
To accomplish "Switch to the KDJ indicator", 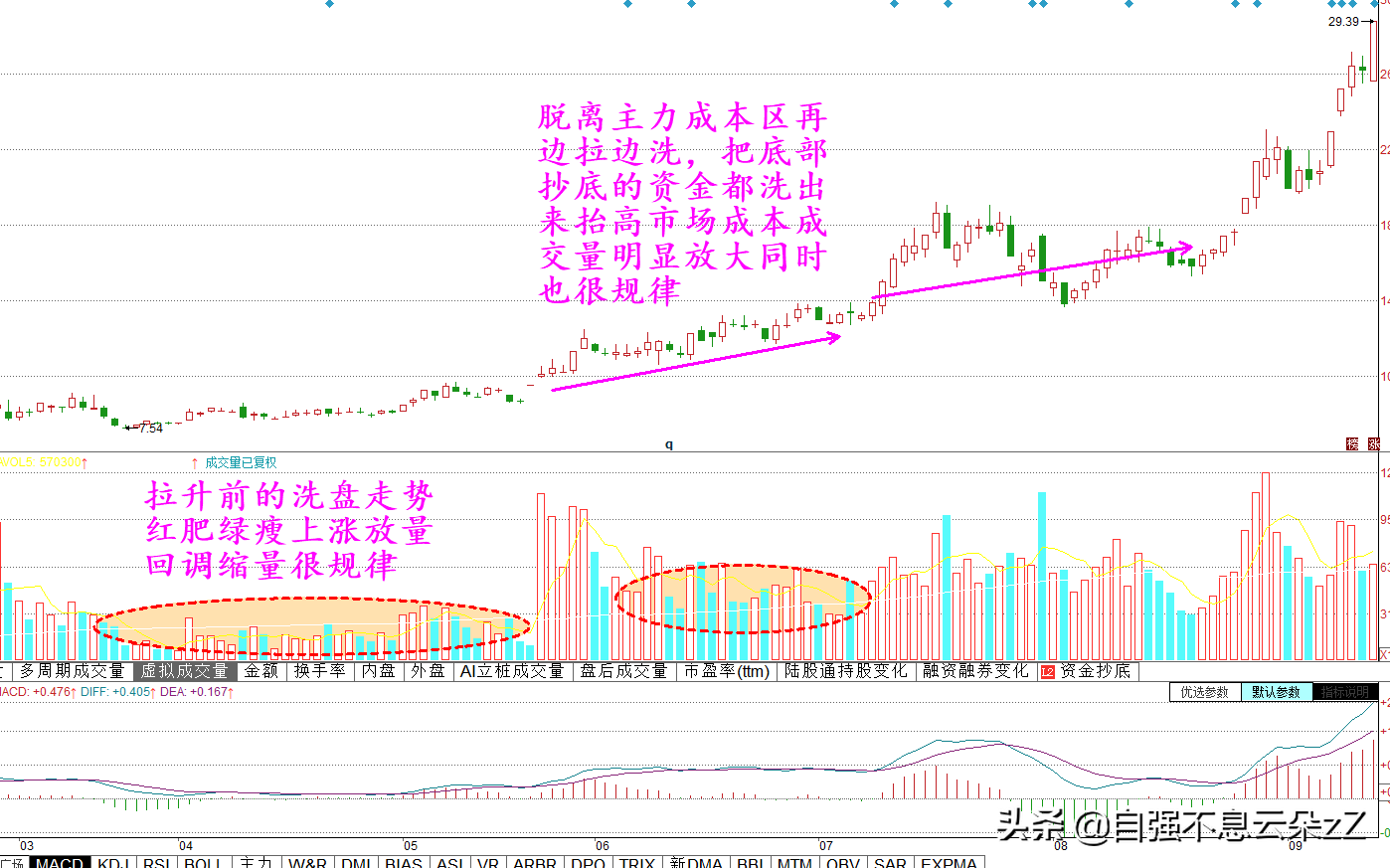I will 113,862.
